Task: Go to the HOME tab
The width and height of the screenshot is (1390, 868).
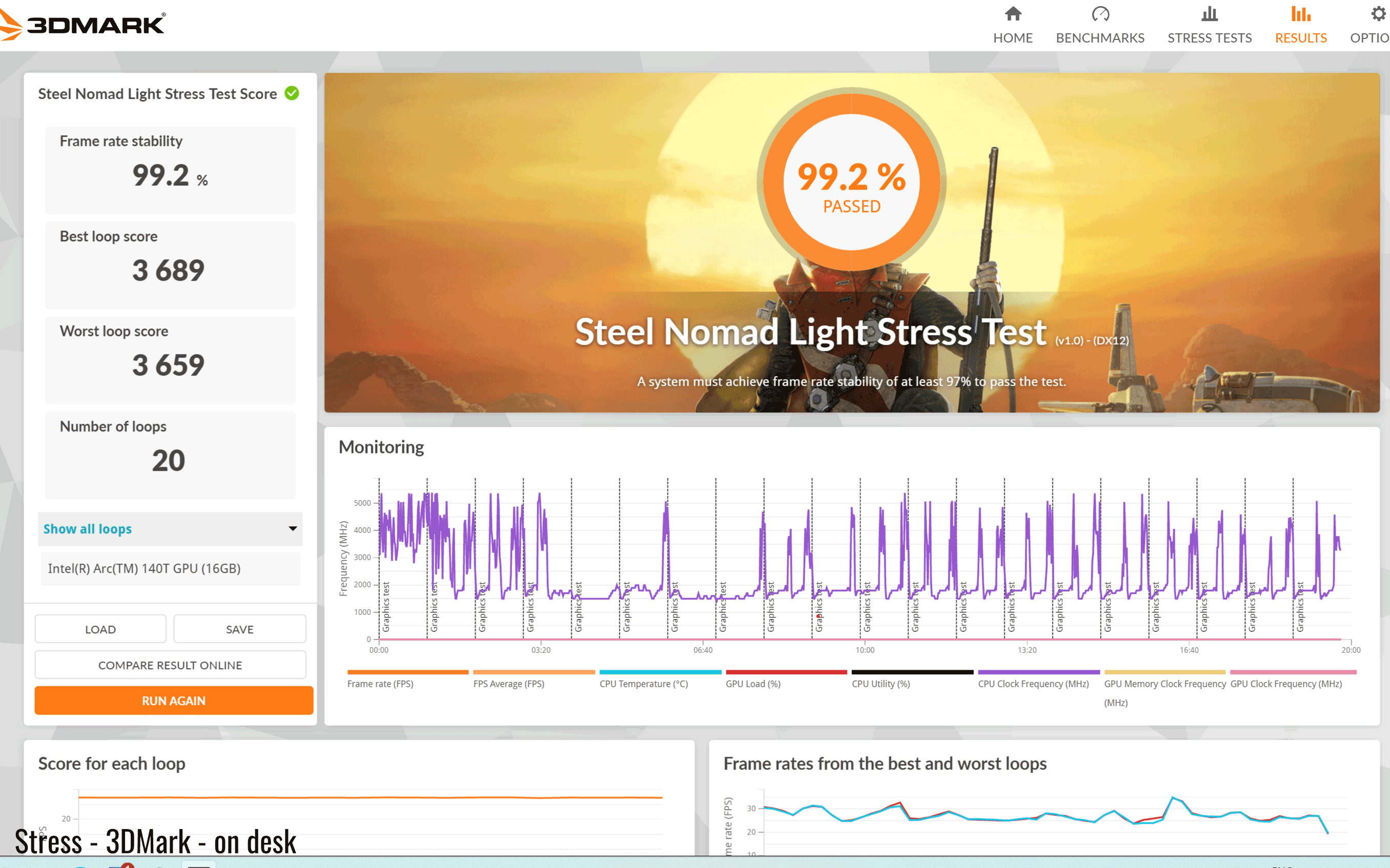Action: 1013,38
